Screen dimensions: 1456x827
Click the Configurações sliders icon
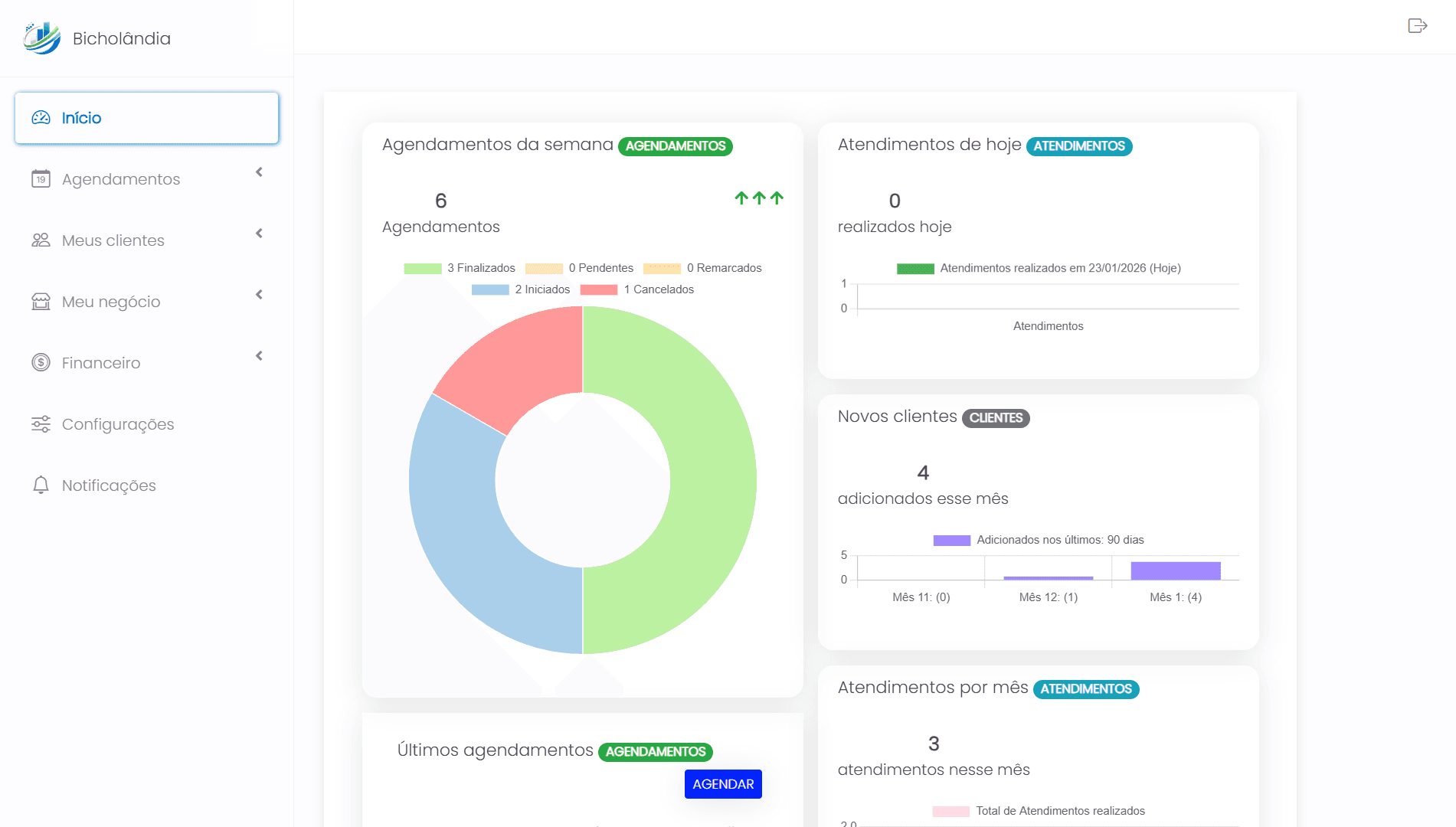(41, 424)
